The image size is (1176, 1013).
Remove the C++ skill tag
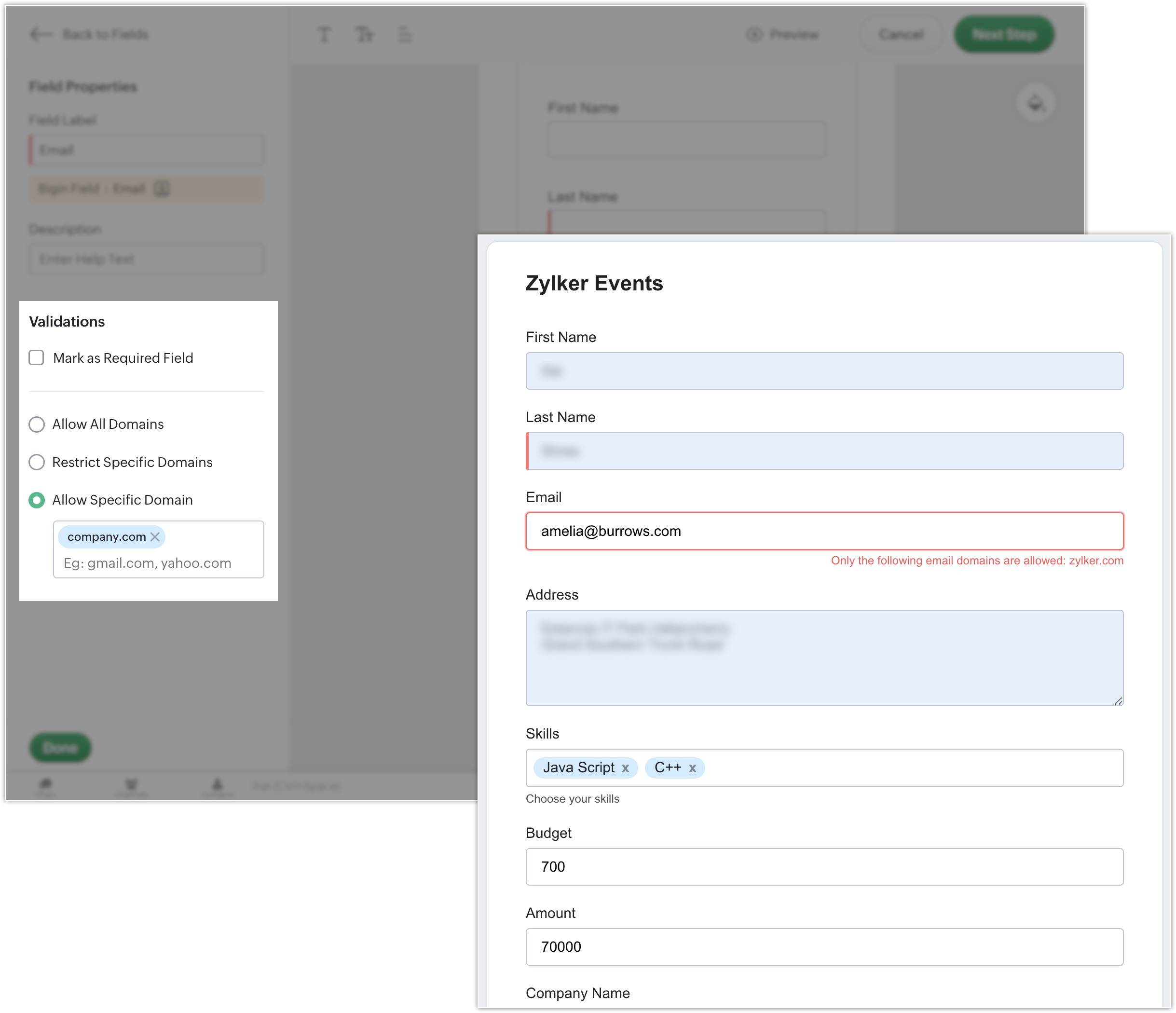pos(693,768)
